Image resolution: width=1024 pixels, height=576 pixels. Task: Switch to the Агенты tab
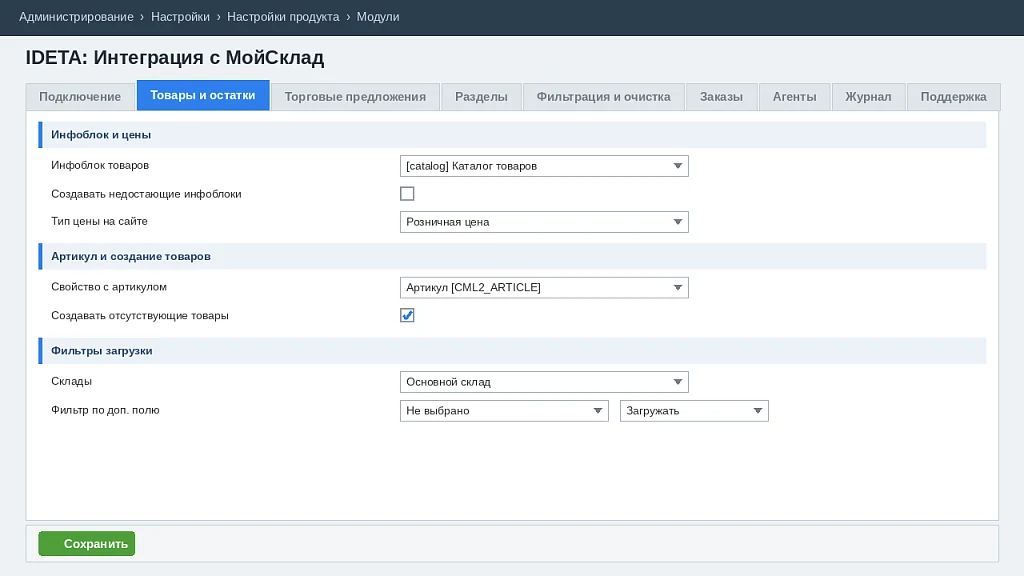[x=794, y=97]
